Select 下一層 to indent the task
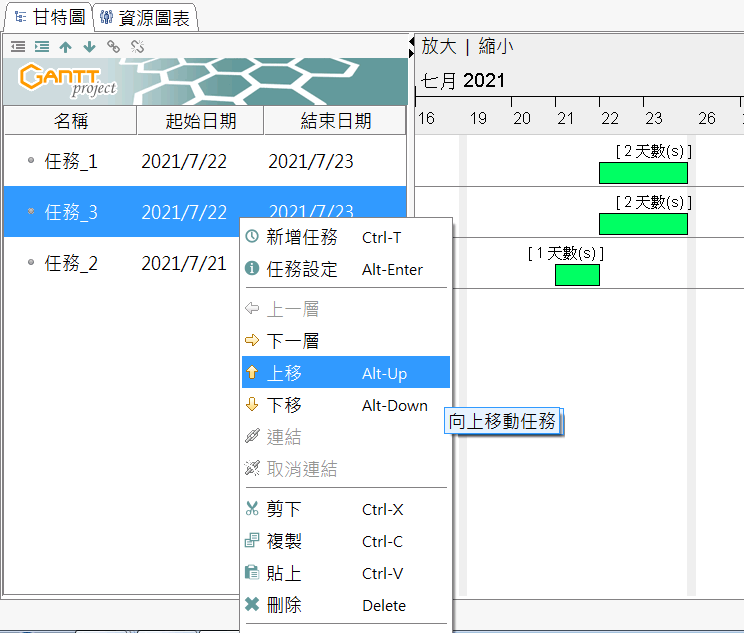The height and width of the screenshot is (633, 744). (x=292, y=341)
